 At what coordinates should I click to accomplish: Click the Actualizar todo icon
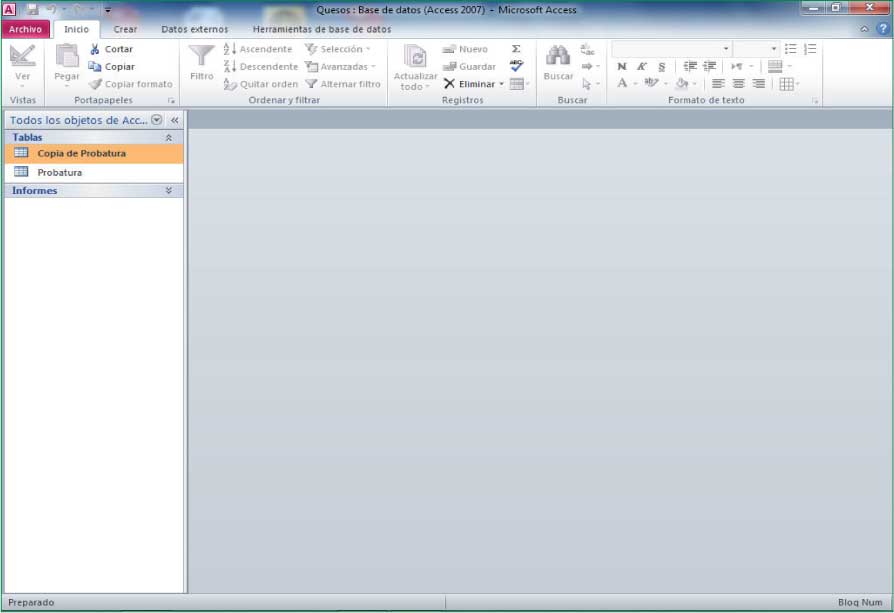click(x=415, y=56)
